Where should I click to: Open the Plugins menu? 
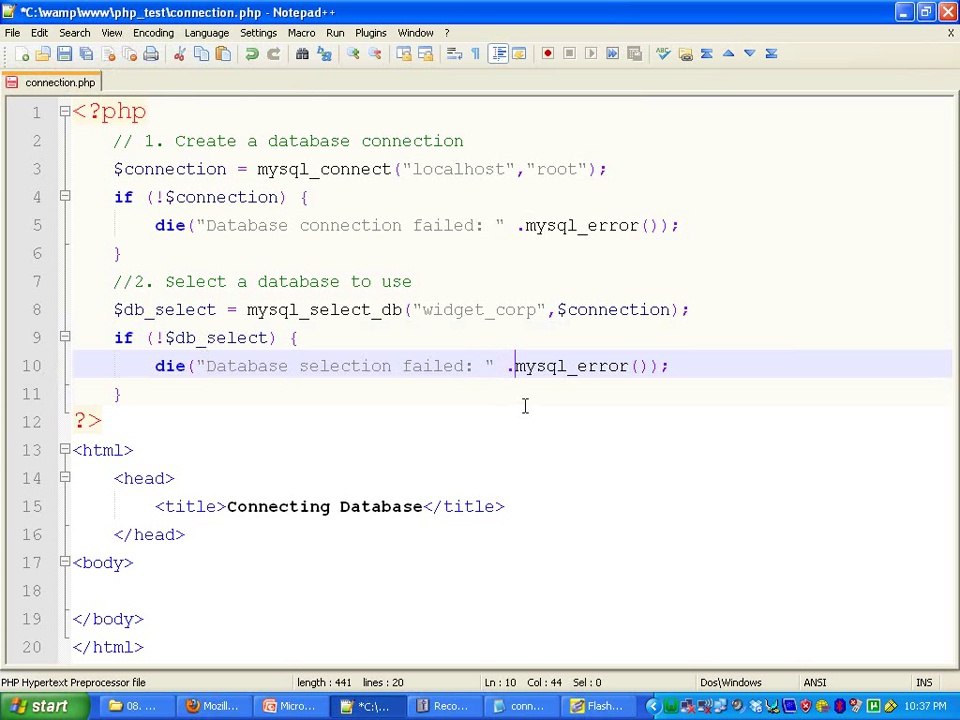pos(370,33)
